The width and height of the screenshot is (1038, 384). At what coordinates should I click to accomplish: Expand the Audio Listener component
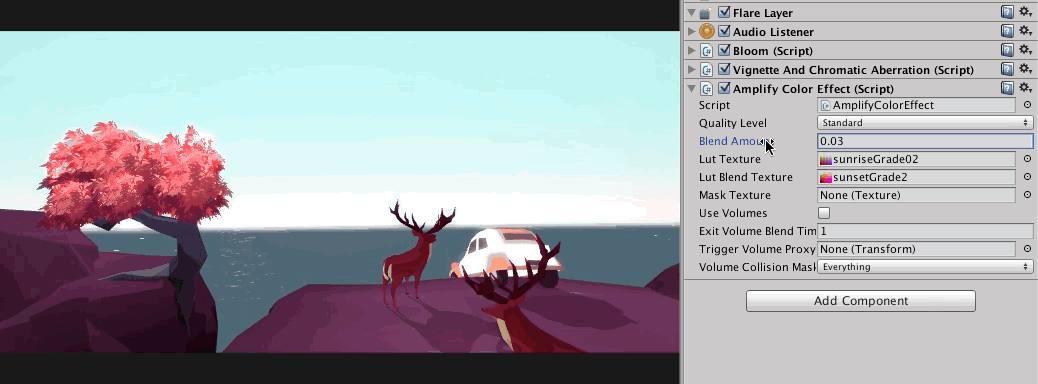691,31
